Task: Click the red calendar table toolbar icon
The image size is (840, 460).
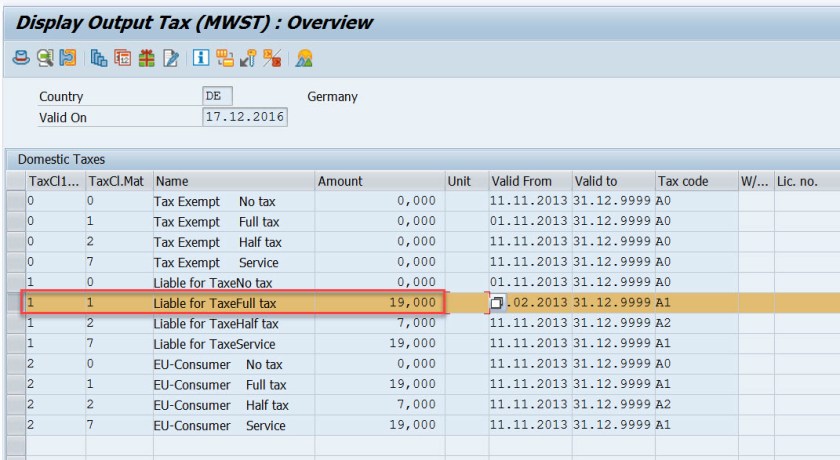Action: coord(122,59)
